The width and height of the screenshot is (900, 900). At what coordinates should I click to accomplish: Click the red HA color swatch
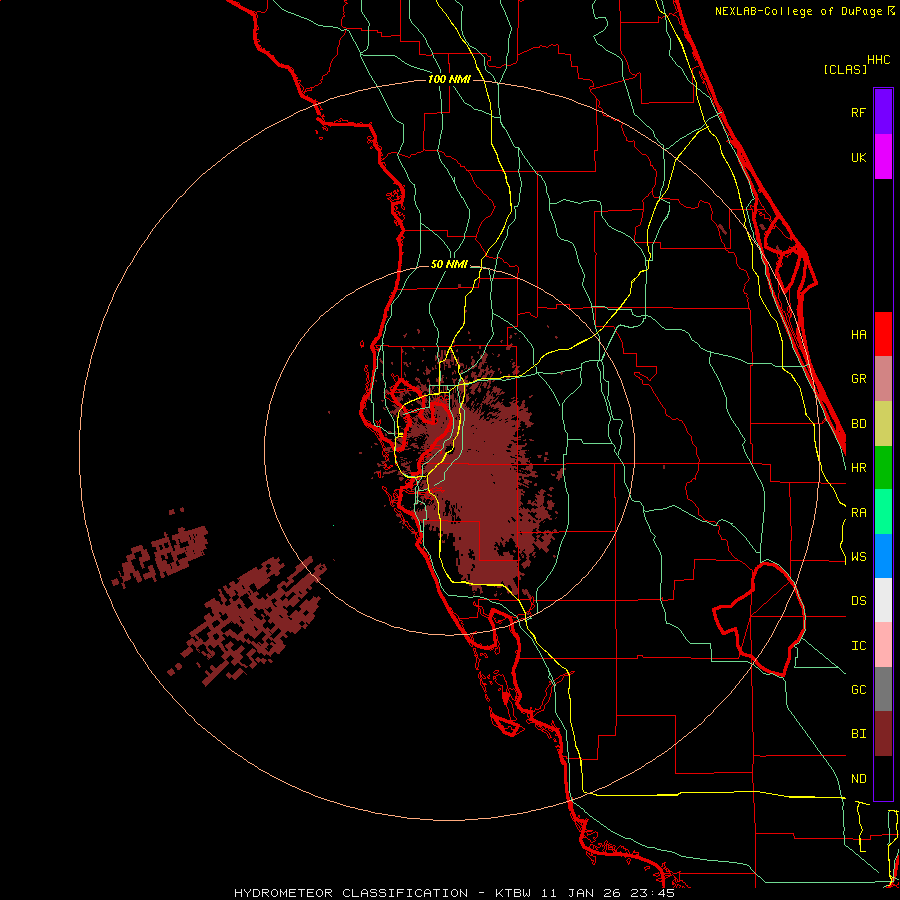(883, 334)
